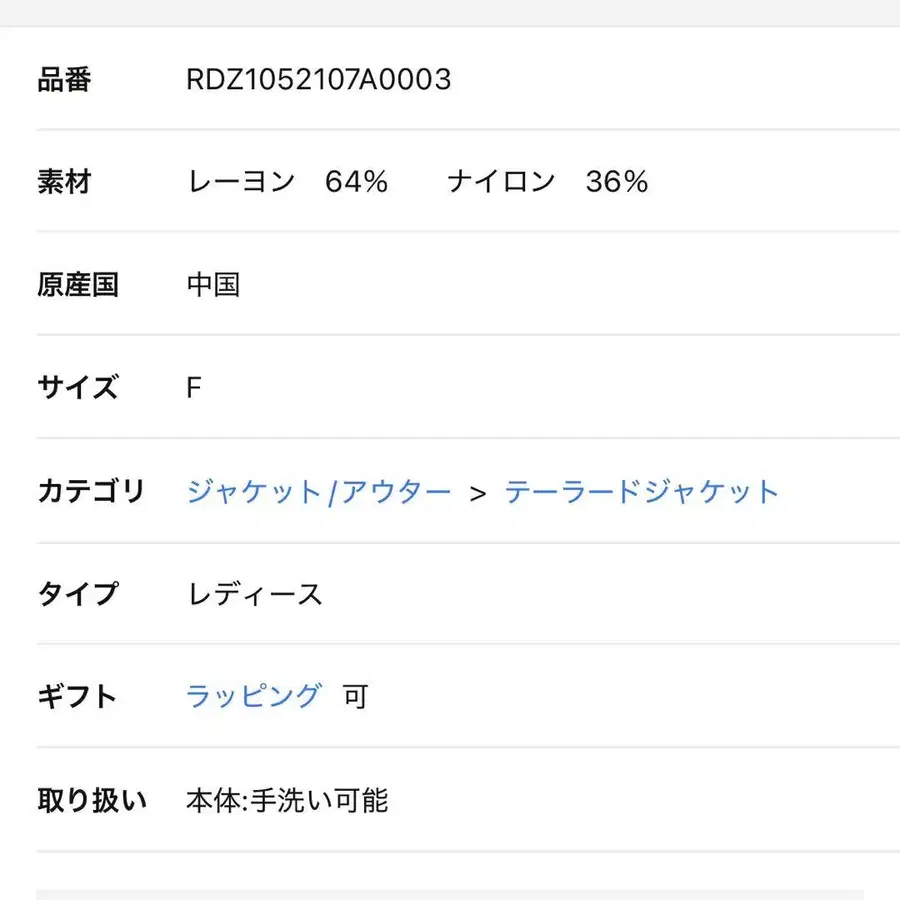Viewport: 900px width, 900px height.
Task: Click the ギフト row label
Action: point(78,696)
